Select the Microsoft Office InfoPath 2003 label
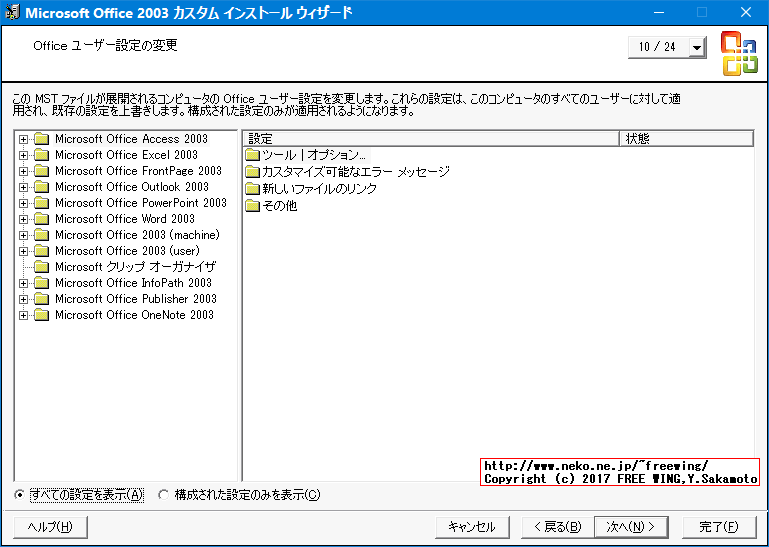 133,284
